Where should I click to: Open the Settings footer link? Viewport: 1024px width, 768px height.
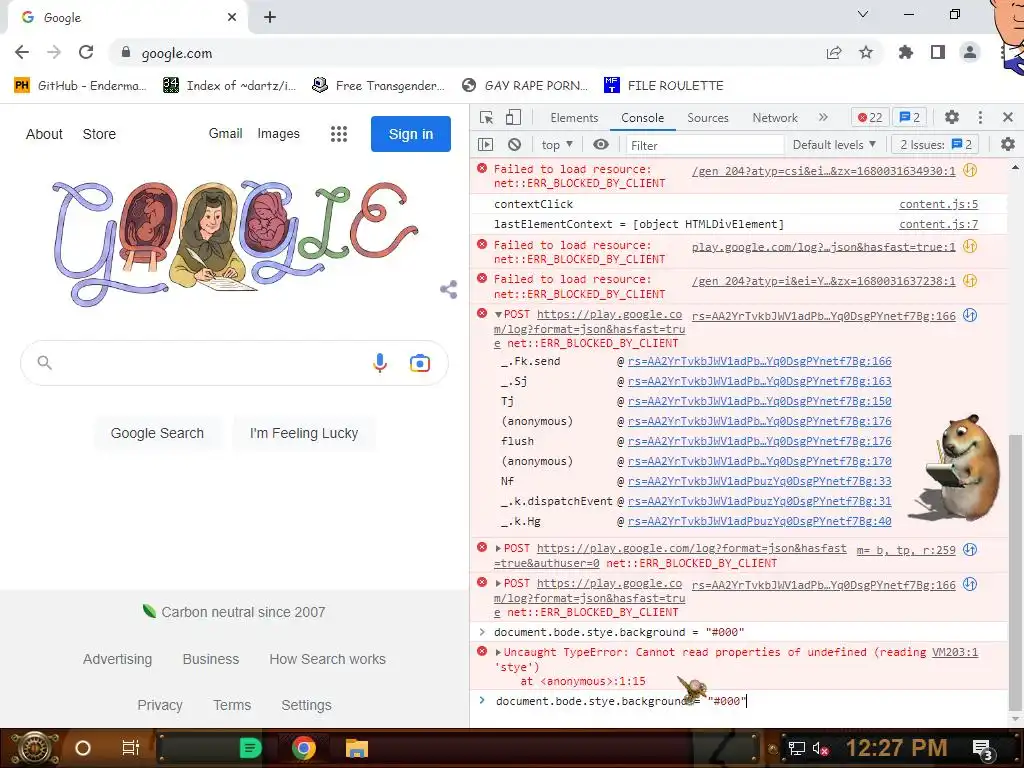306,705
